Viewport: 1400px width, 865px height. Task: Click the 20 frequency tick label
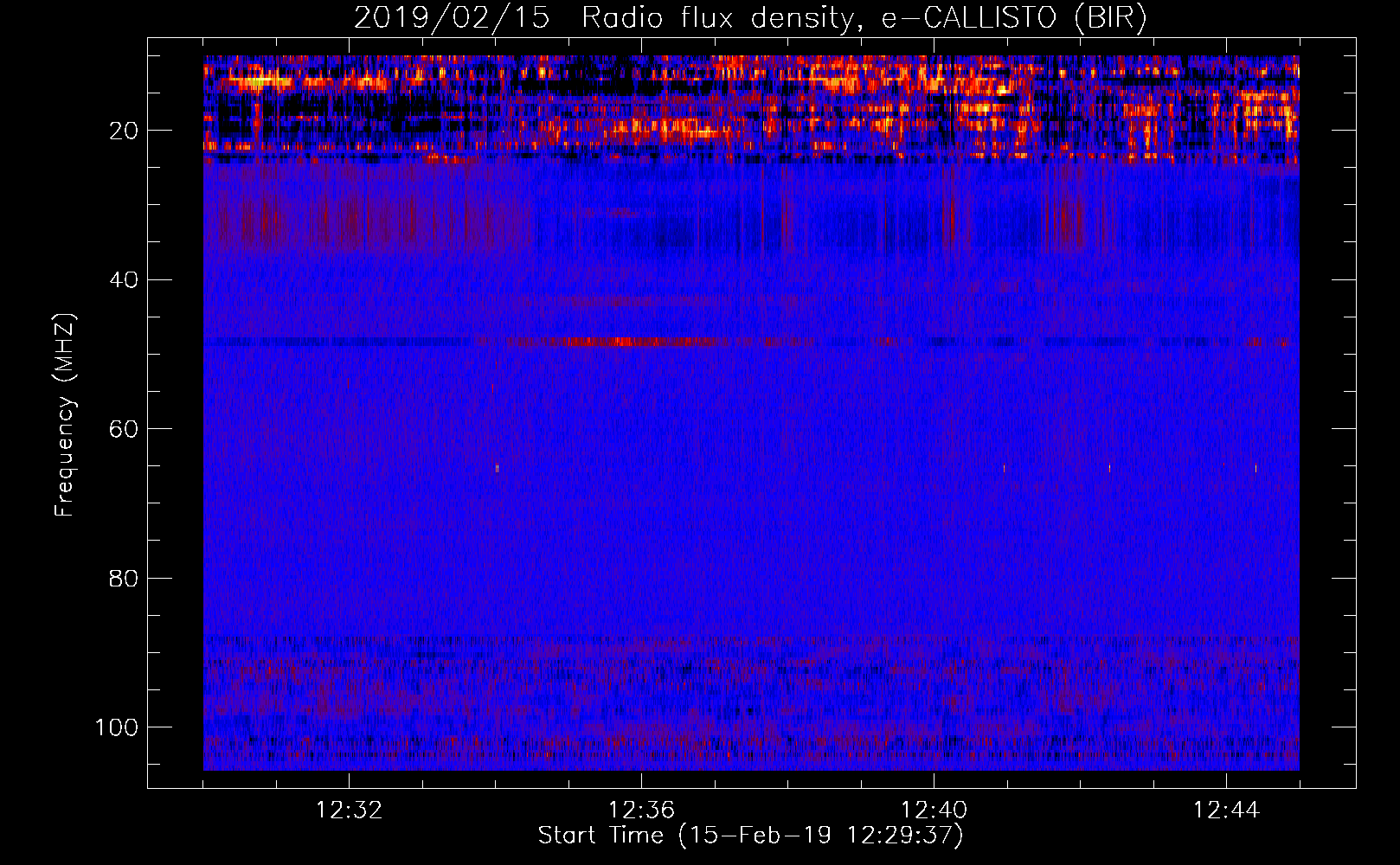(125, 131)
